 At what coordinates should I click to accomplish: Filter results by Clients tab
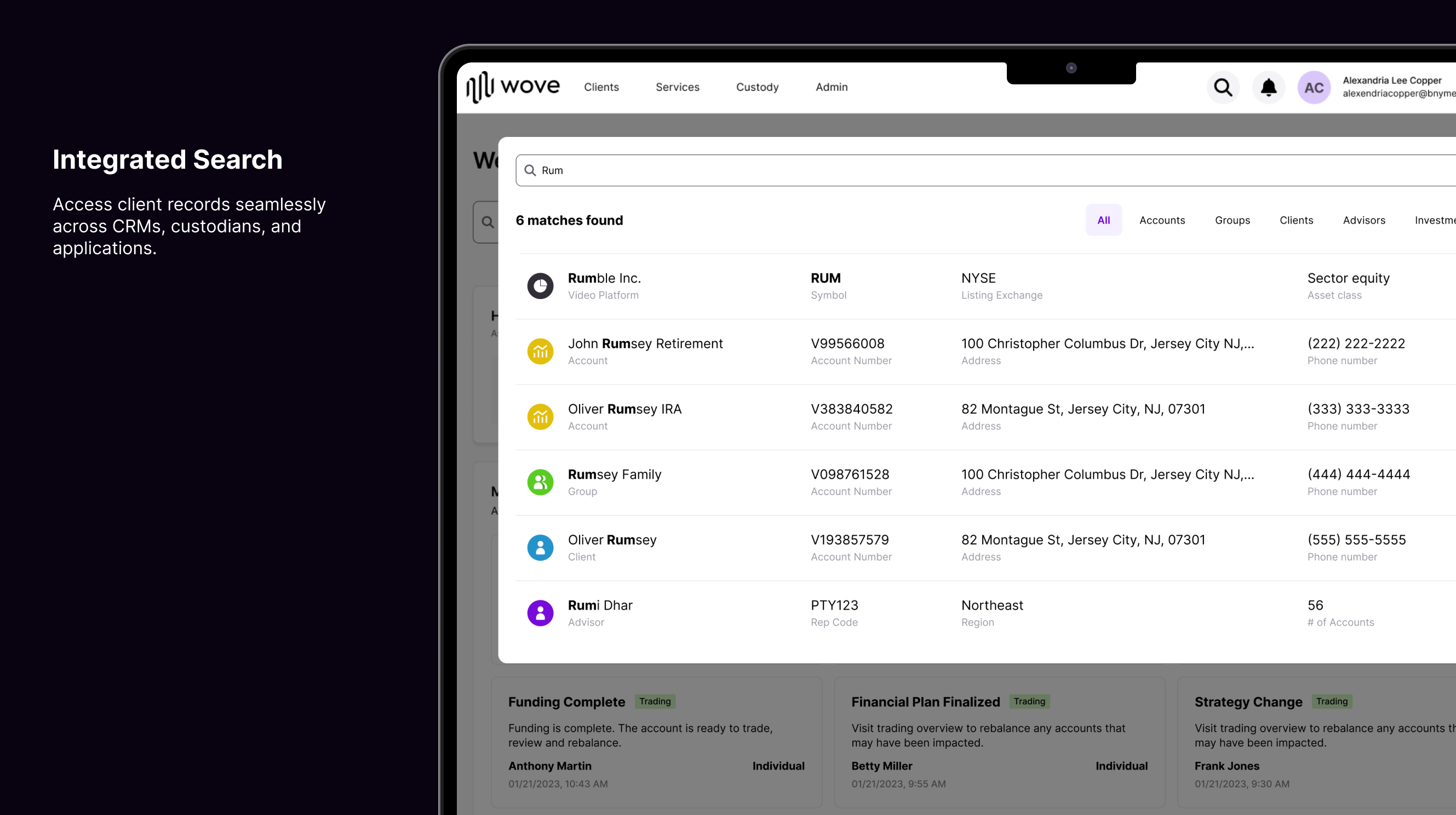click(1296, 220)
